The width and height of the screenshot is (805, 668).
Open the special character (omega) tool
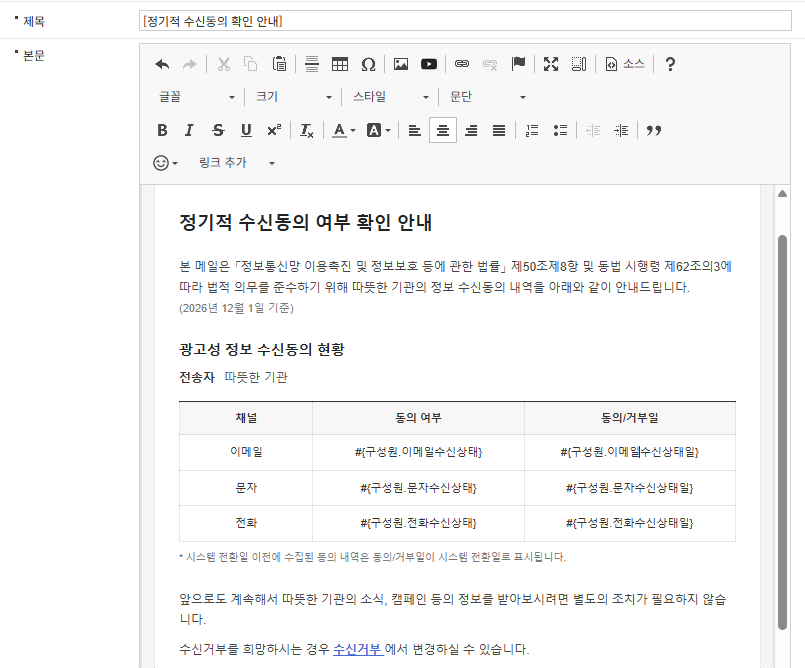pyautogui.click(x=368, y=64)
